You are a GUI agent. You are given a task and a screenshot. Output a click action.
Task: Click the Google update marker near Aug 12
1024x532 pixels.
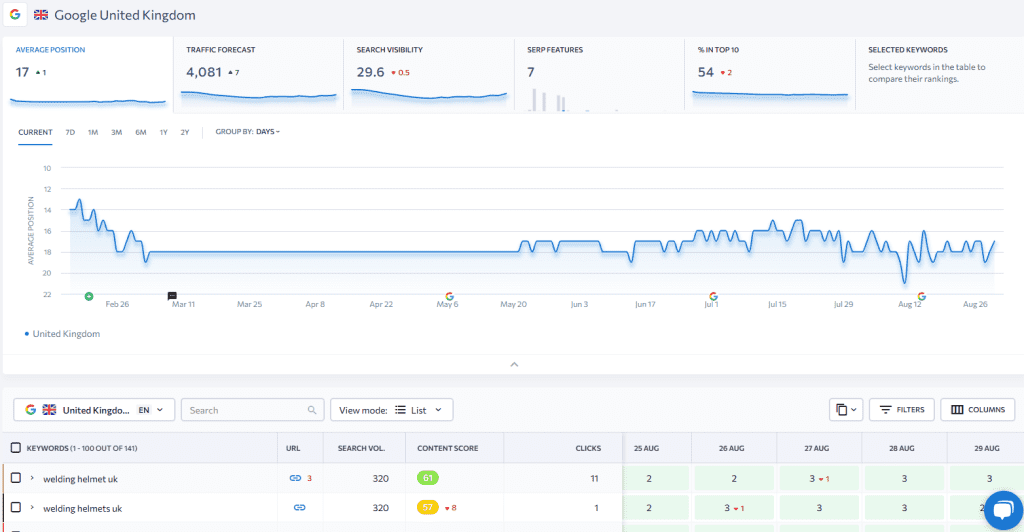(921, 296)
